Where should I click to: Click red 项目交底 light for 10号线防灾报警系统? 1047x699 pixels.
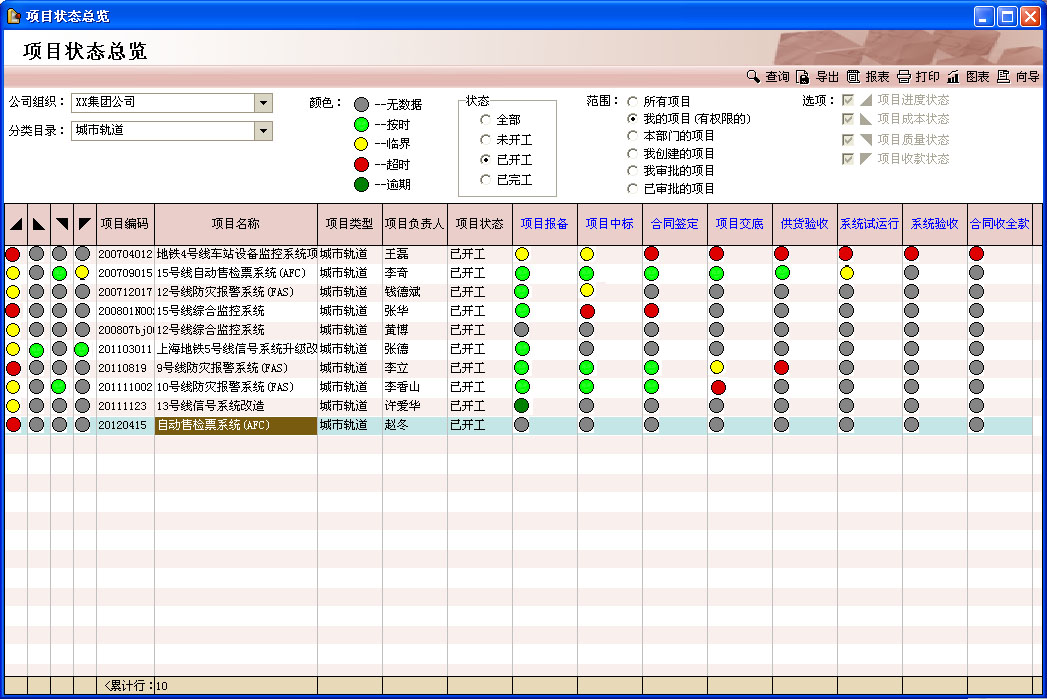click(718, 387)
